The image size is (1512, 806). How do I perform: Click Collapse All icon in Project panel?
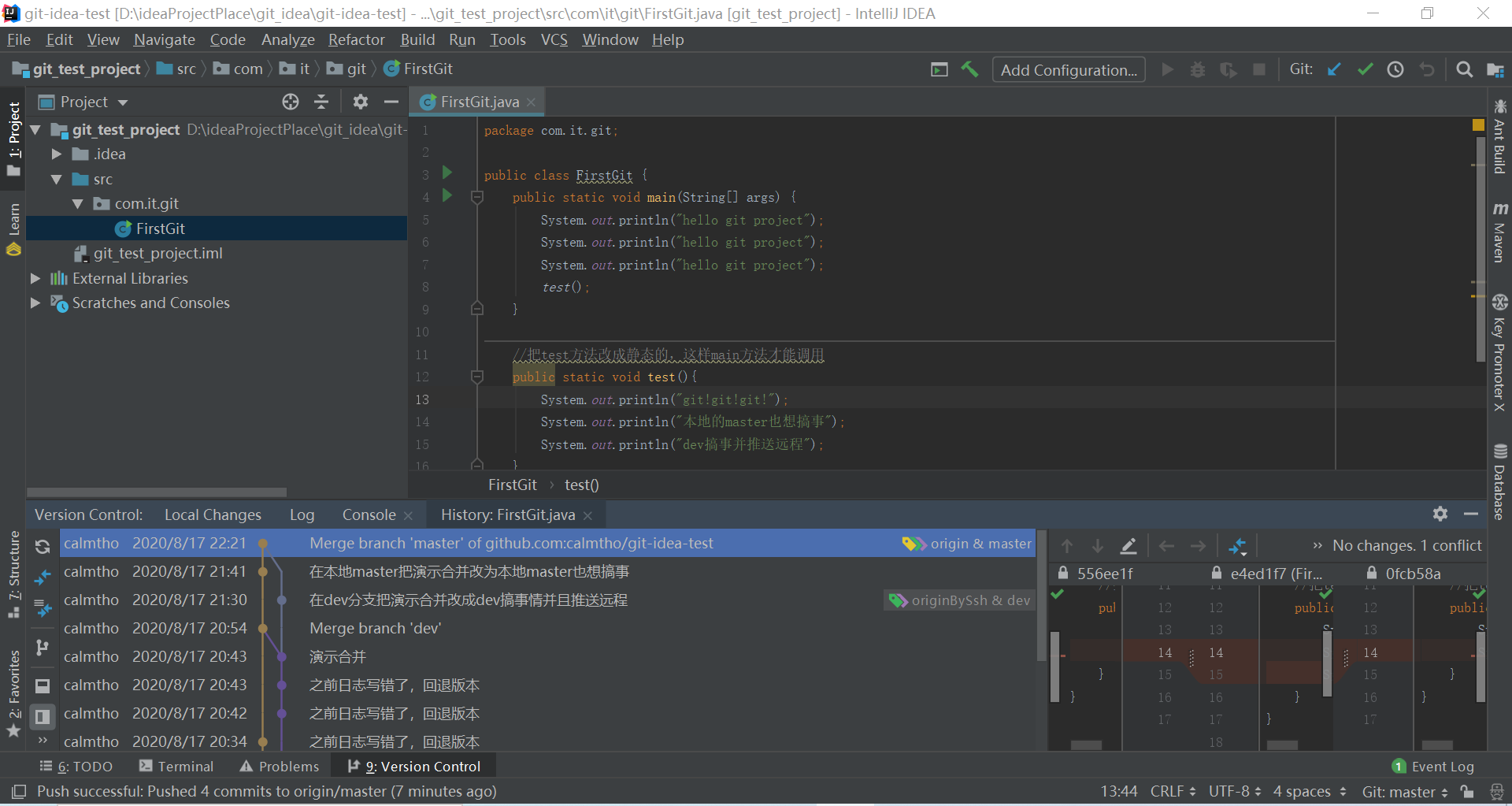(321, 102)
